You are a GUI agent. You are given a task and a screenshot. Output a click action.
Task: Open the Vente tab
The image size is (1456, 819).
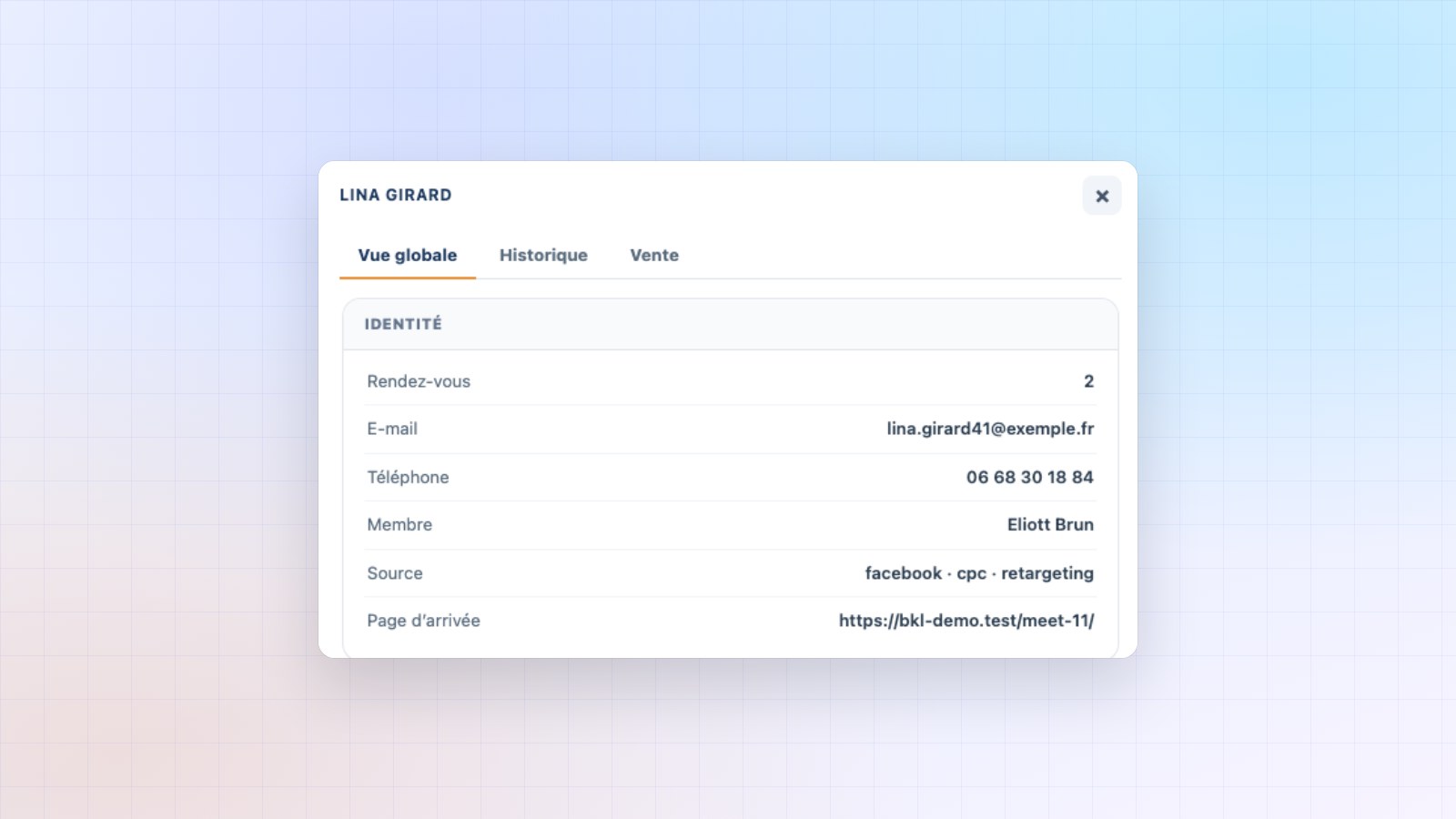click(x=654, y=256)
